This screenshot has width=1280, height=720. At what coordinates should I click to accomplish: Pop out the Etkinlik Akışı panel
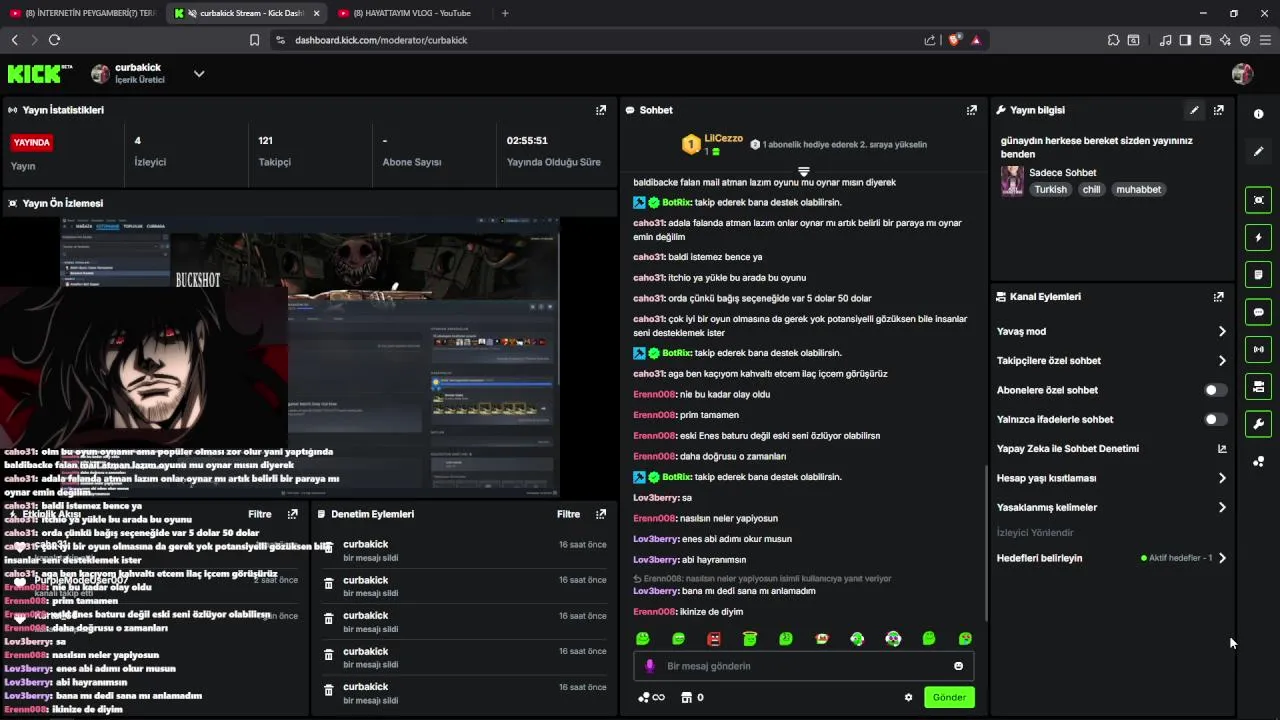click(x=292, y=514)
